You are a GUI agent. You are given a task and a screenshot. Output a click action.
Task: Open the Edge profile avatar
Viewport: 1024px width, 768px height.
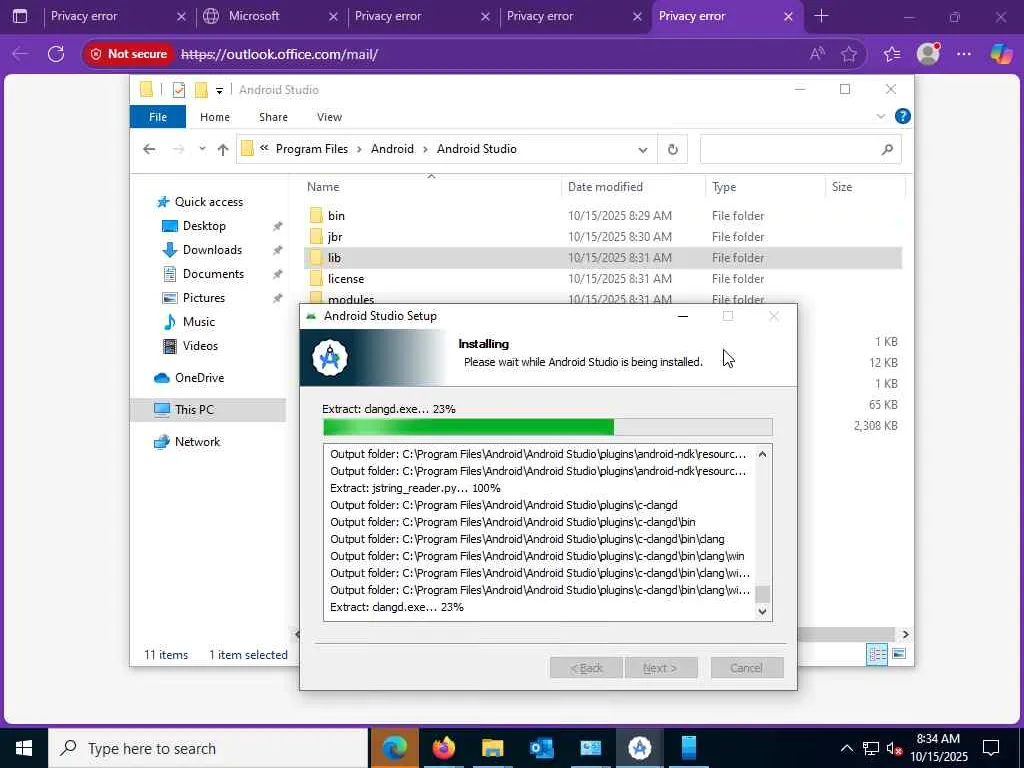pyautogui.click(x=928, y=54)
